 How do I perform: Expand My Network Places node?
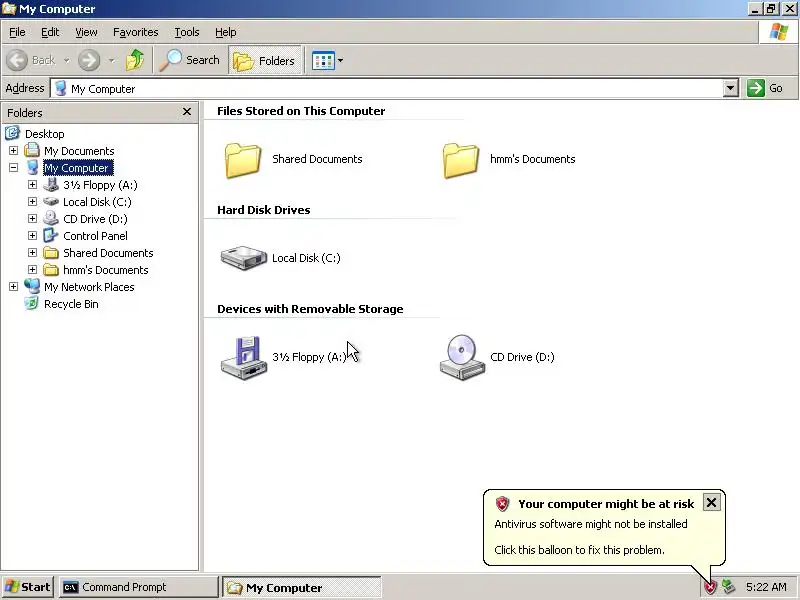point(13,286)
